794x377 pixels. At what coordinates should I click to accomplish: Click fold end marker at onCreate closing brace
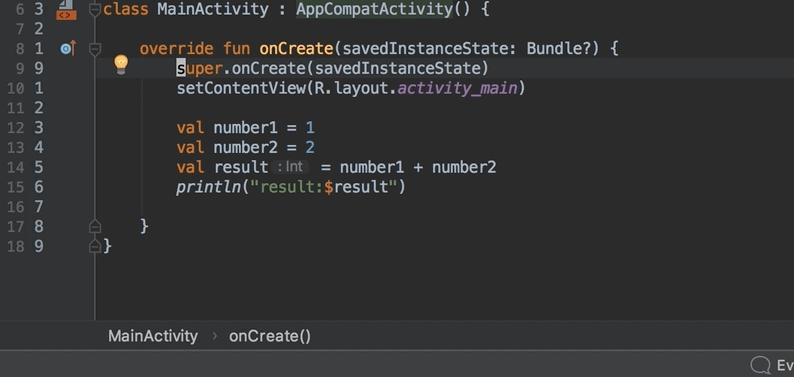point(95,226)
